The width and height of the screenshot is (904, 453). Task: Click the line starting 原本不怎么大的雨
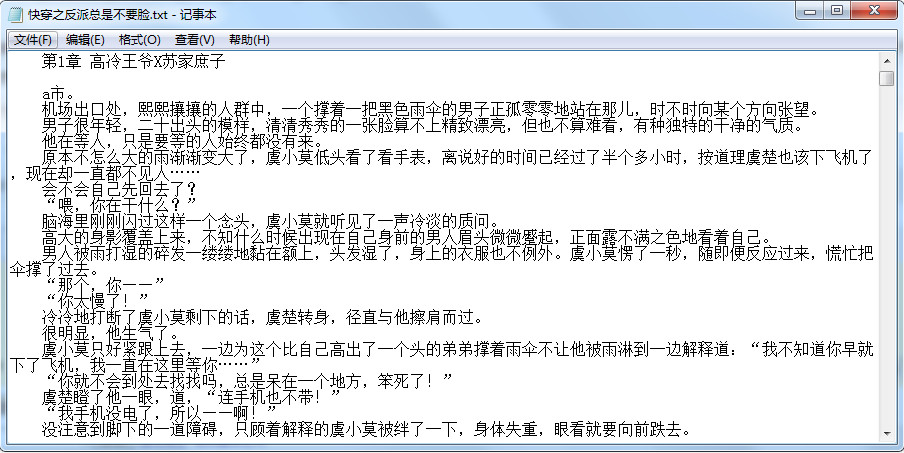(457, 157)
